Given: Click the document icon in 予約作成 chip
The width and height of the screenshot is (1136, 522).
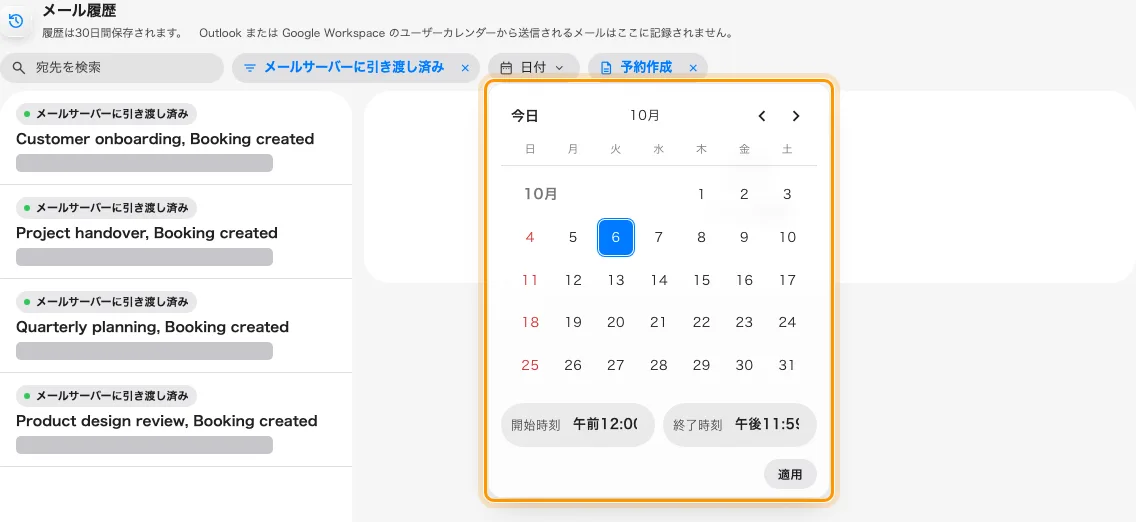Looking at the screenshot, I should click(606, 68).
